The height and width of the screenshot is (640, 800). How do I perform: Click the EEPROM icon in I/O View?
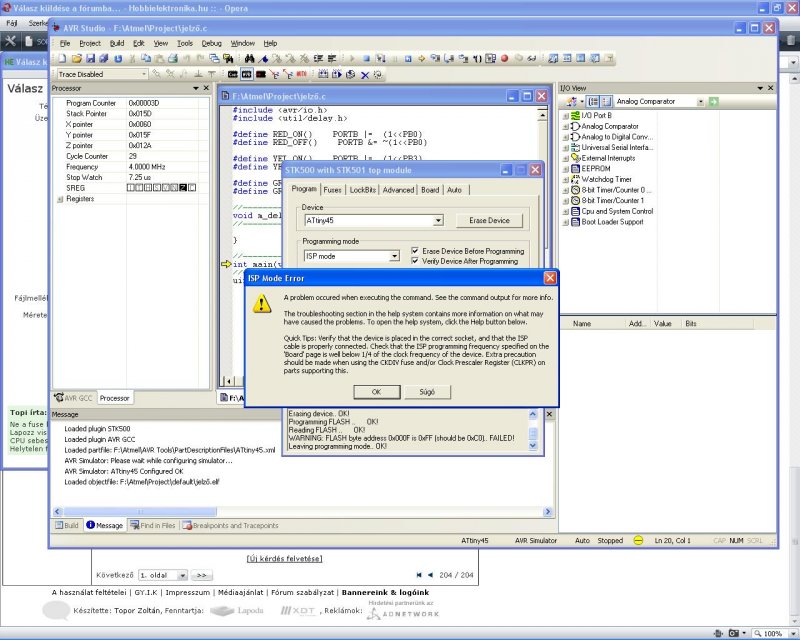pyautogui.click(x=576, y=168)
